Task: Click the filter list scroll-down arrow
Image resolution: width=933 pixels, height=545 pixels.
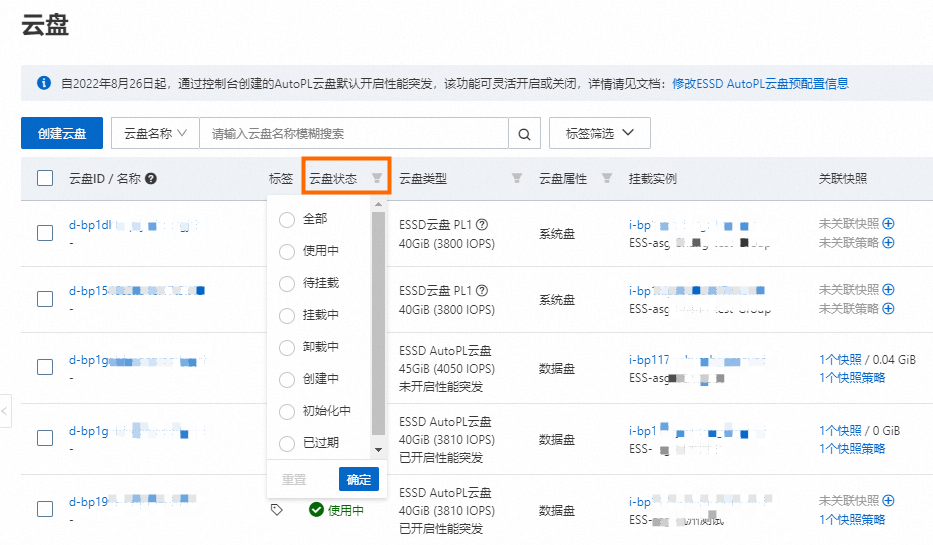Action: pos(378,452)
